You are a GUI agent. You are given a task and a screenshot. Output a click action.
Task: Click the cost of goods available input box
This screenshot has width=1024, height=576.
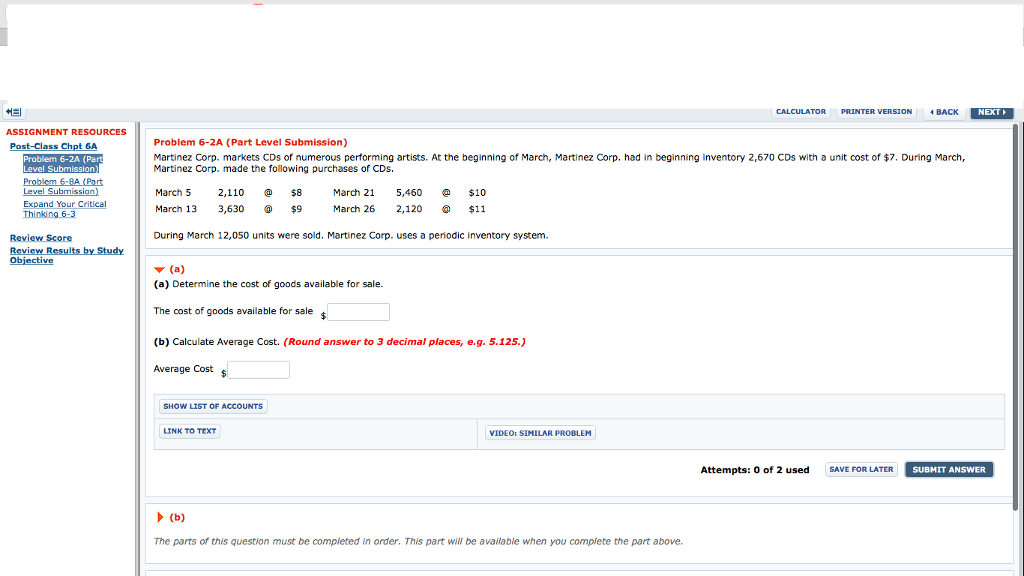point(357,311)
